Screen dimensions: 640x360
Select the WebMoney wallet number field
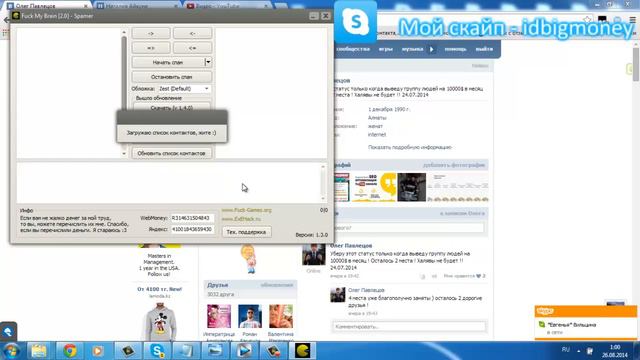coord(192,218)
